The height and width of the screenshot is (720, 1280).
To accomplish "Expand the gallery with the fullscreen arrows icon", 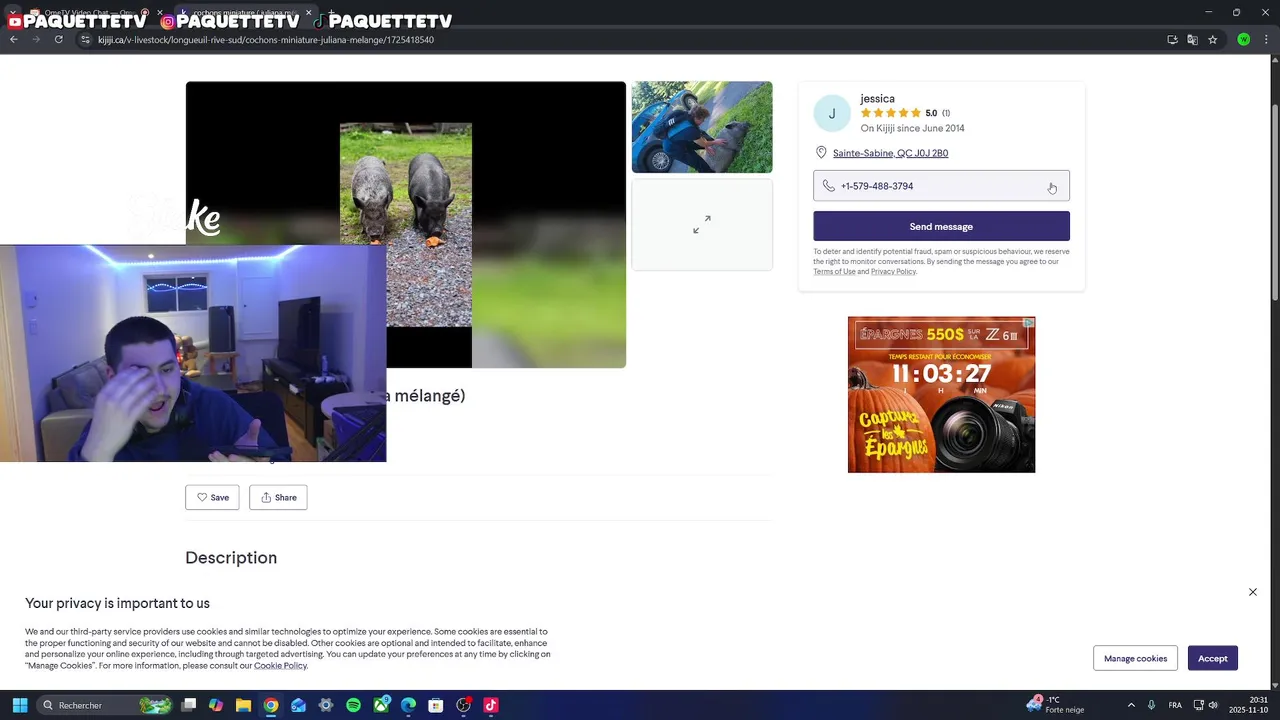I will coord(702,225).
